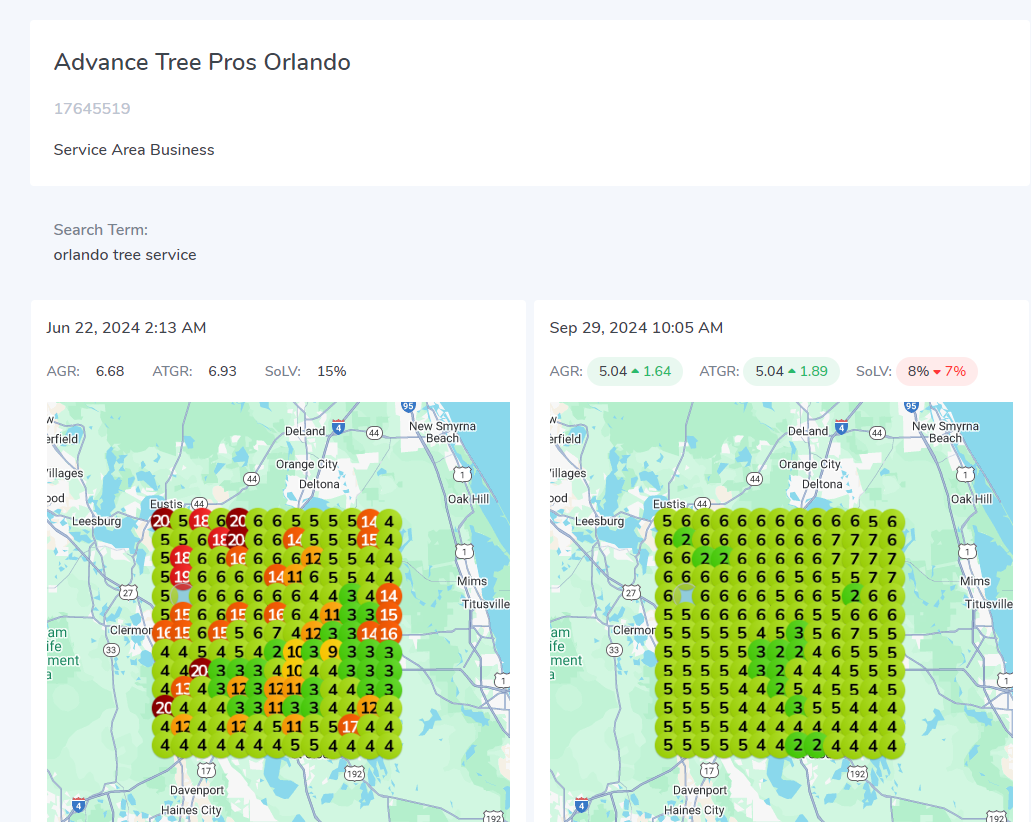Viewport: 1031px width, 822px height.
Task: Click the rank 13 marker on June map
Action: pos(182,689)
